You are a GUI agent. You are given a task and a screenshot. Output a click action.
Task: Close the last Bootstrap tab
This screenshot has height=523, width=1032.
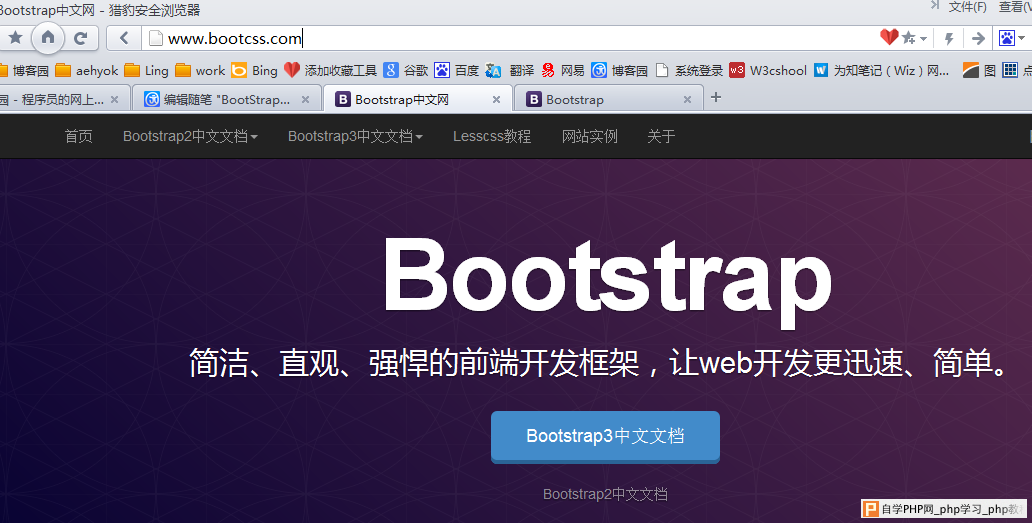pos(687,99)
